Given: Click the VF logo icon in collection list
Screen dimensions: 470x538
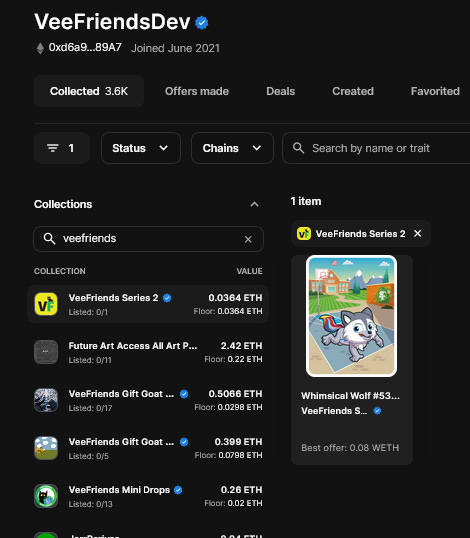Looking at the screenshot, I should (x=46, y=304).
